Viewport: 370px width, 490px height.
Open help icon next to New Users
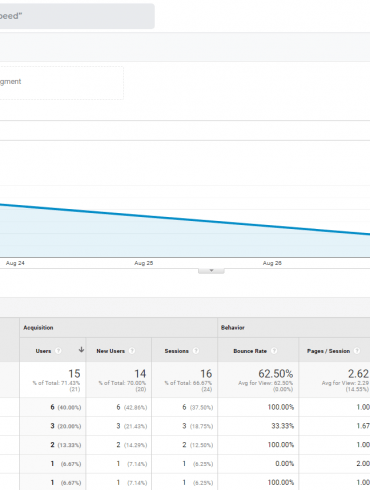pyautogui.click(x=132, y=351)
